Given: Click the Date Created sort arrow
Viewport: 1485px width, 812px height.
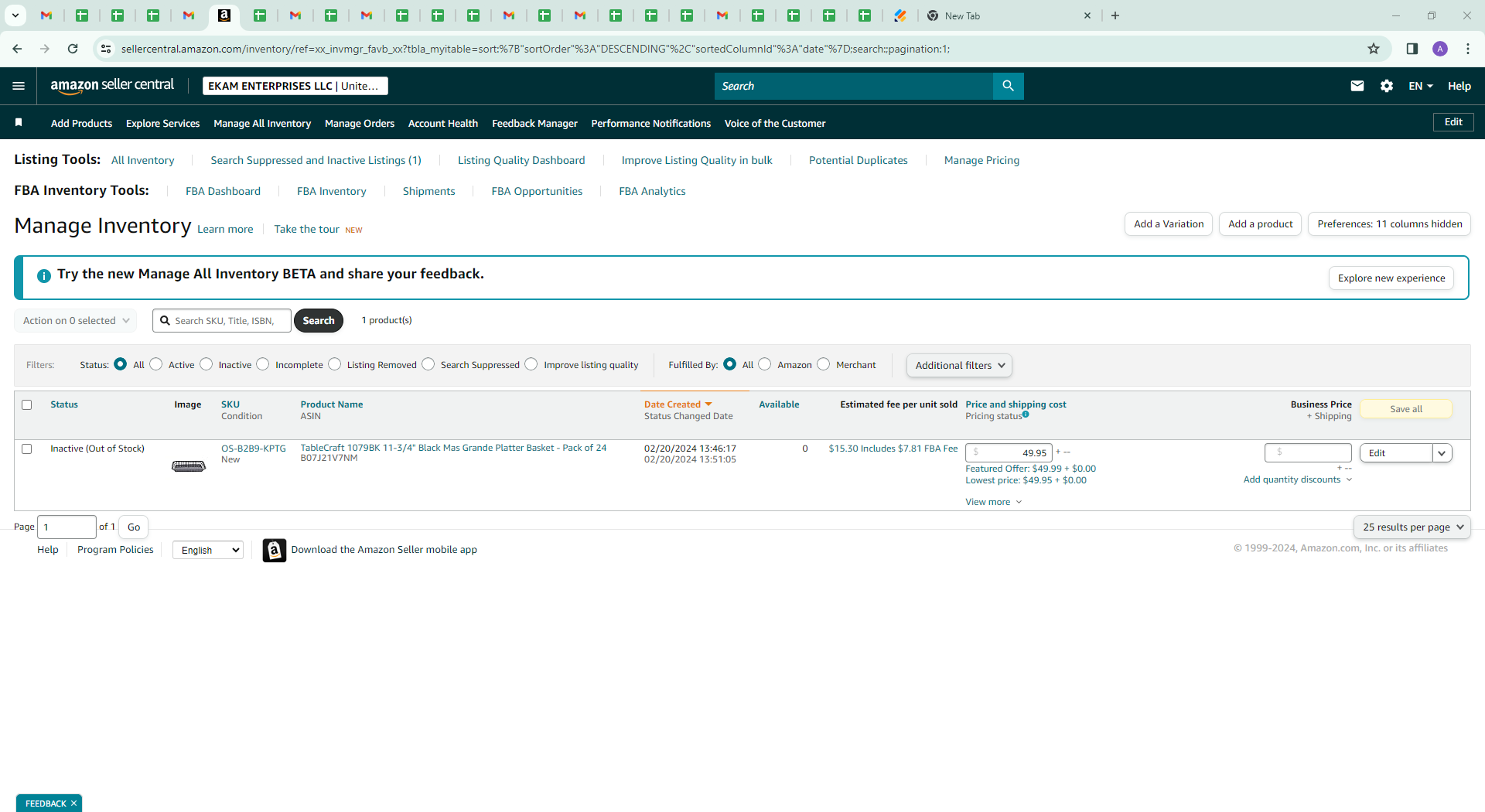Looking at the screenshot, I should point(708,404).
